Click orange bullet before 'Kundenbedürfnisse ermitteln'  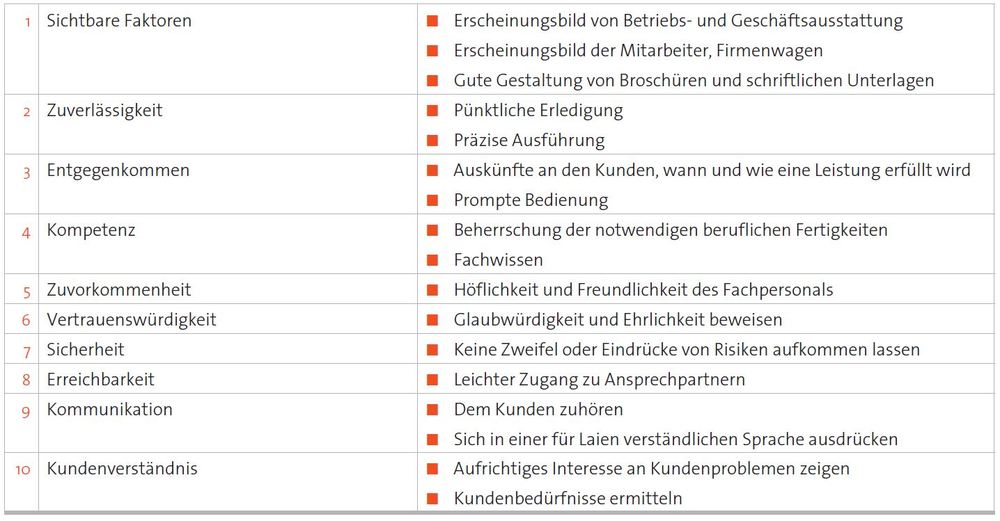432,499
